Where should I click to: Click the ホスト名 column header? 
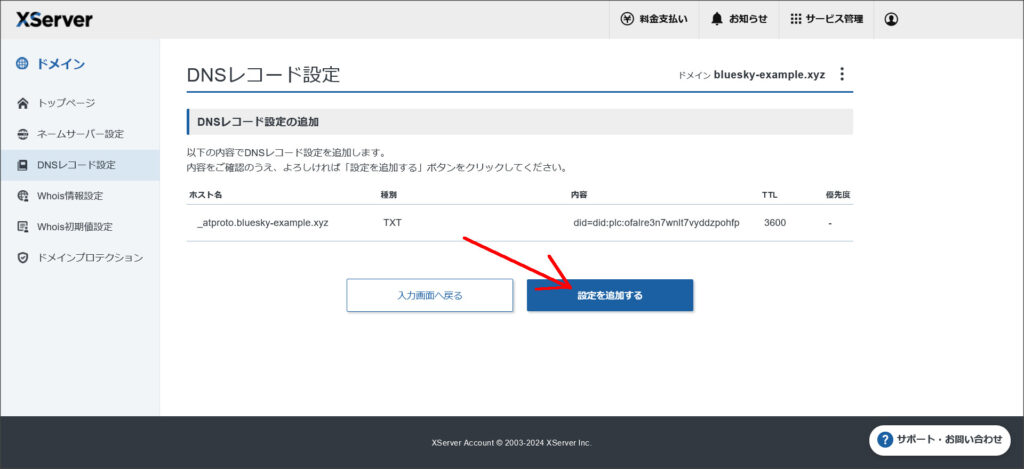(206, 195)
